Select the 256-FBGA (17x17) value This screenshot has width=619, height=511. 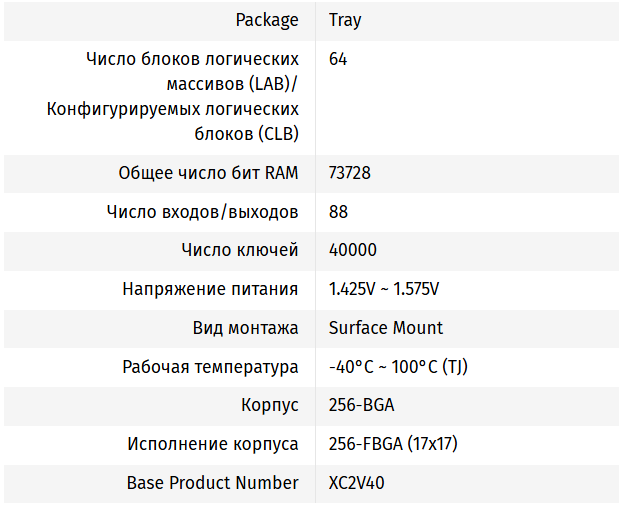(393, 444)
